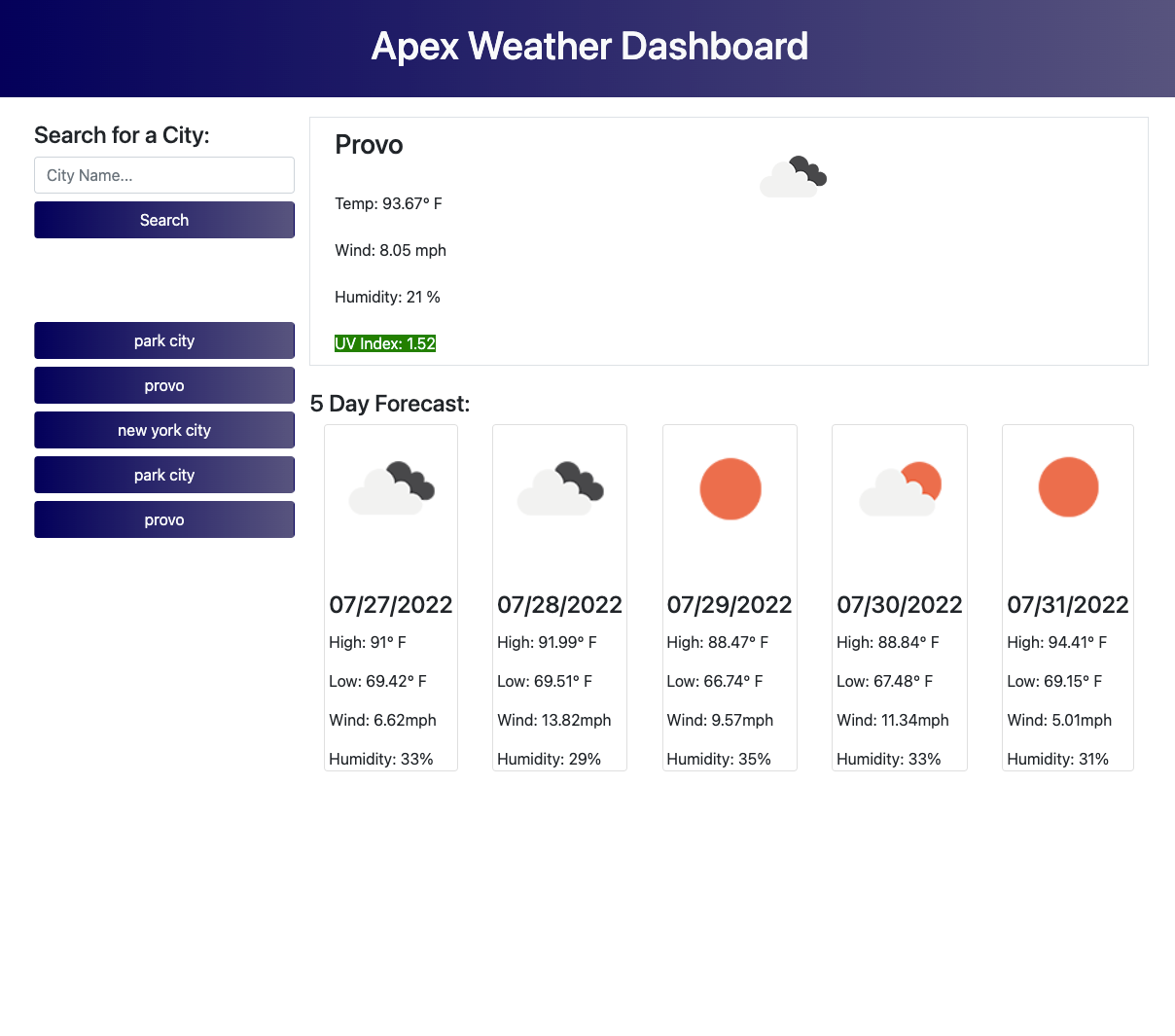
Task: Click the 5 Day Forecast heading
Action: (390, 404)
